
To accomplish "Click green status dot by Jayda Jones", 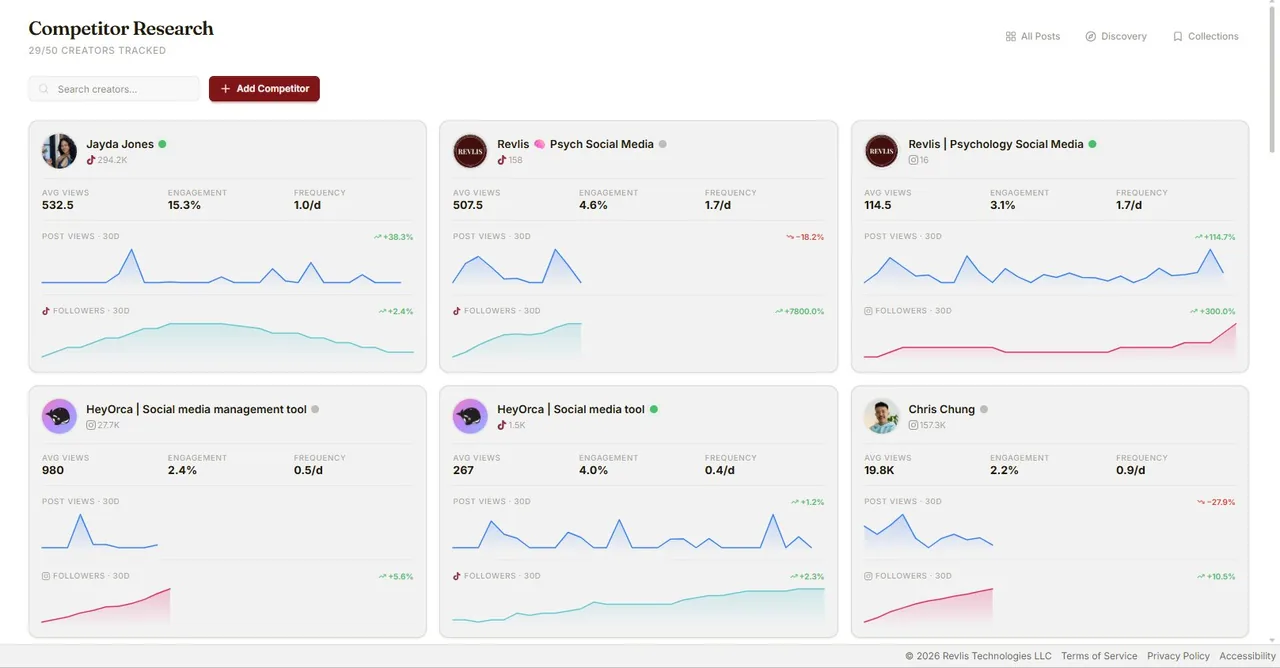I will tap(162, 144).
